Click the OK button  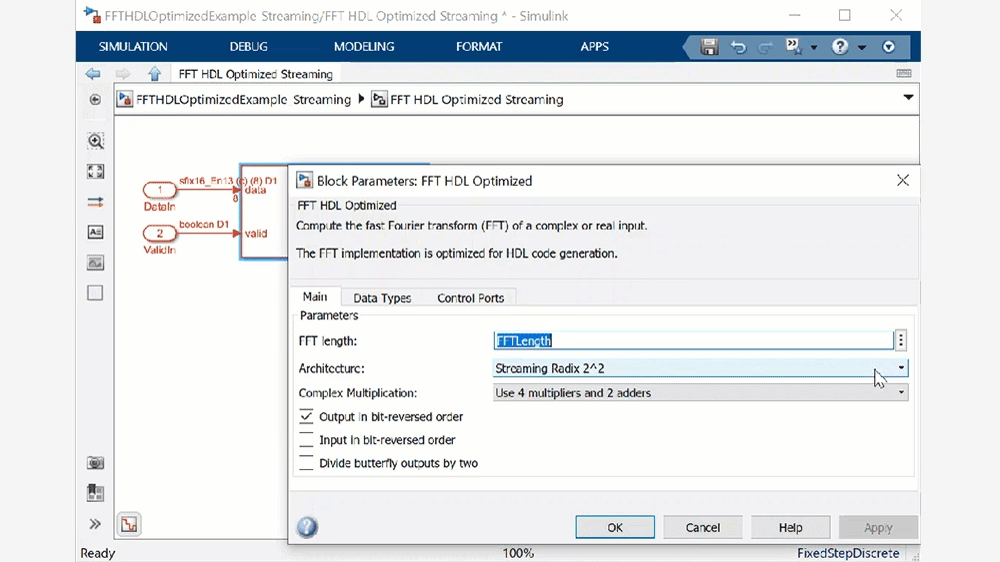click(x=615, y=528)
